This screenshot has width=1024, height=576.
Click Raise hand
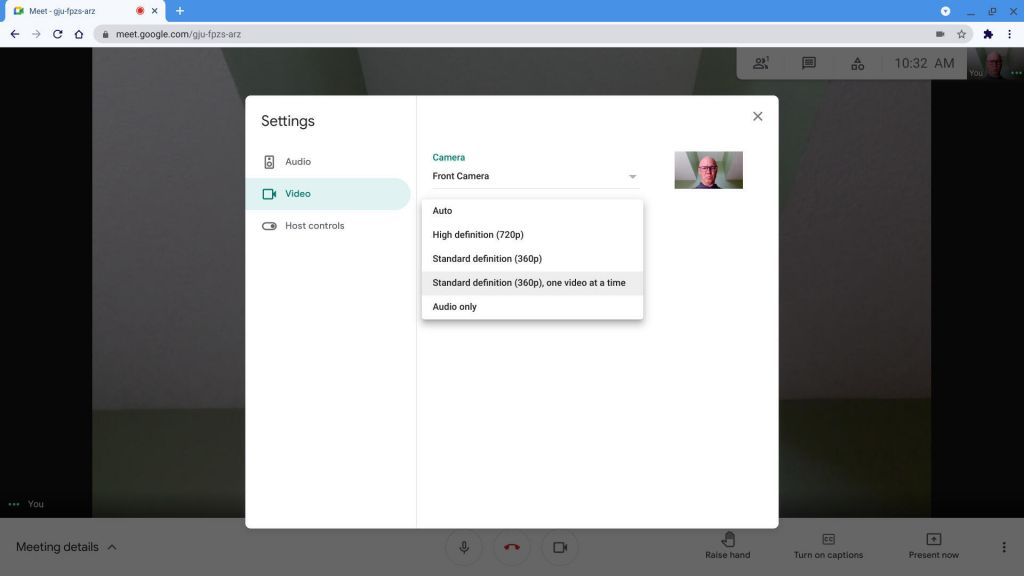(728, 547)
